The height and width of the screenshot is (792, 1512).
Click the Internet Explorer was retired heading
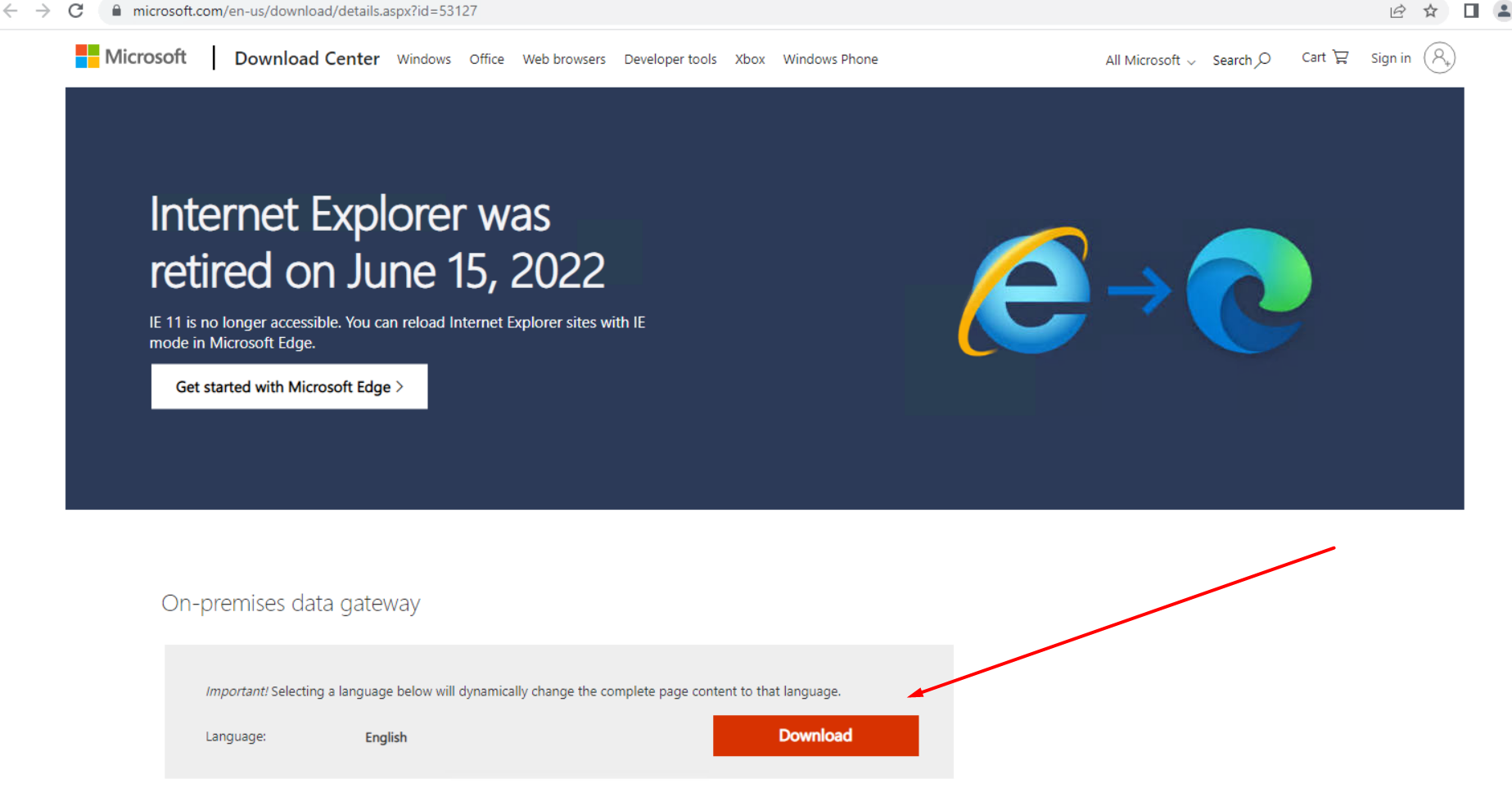377,242
